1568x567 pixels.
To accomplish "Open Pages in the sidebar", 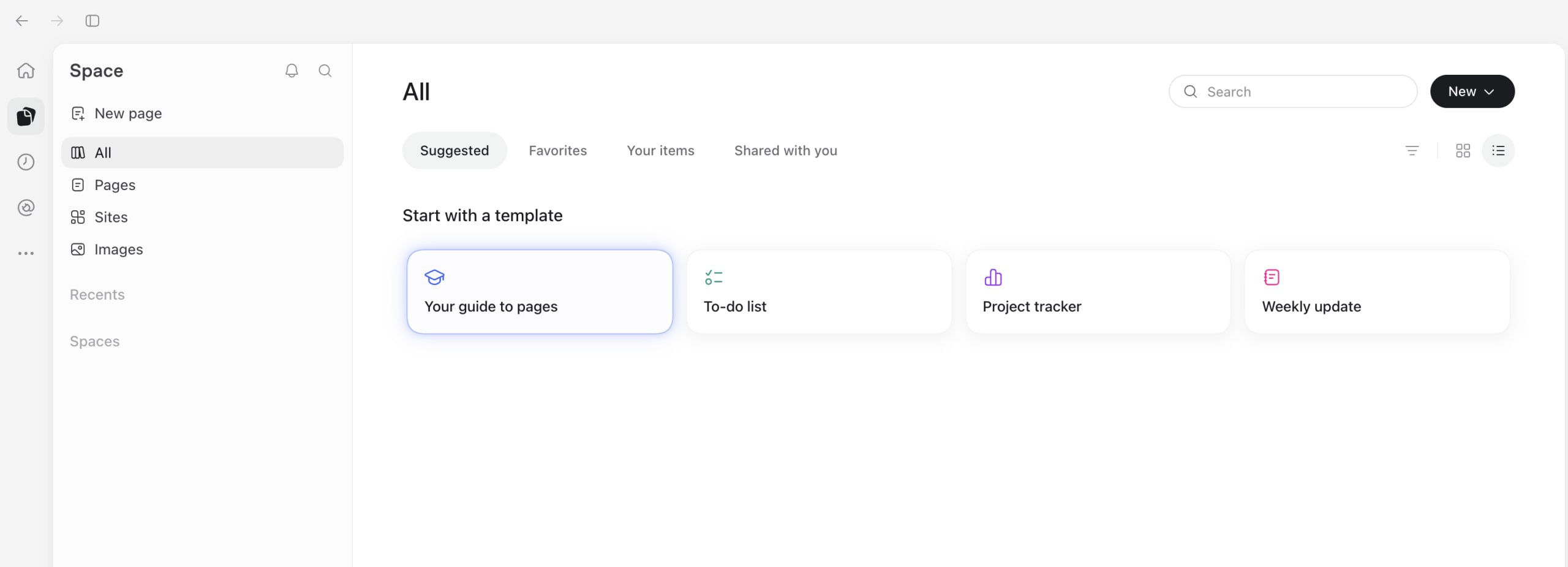I will [x=202, y=185].
